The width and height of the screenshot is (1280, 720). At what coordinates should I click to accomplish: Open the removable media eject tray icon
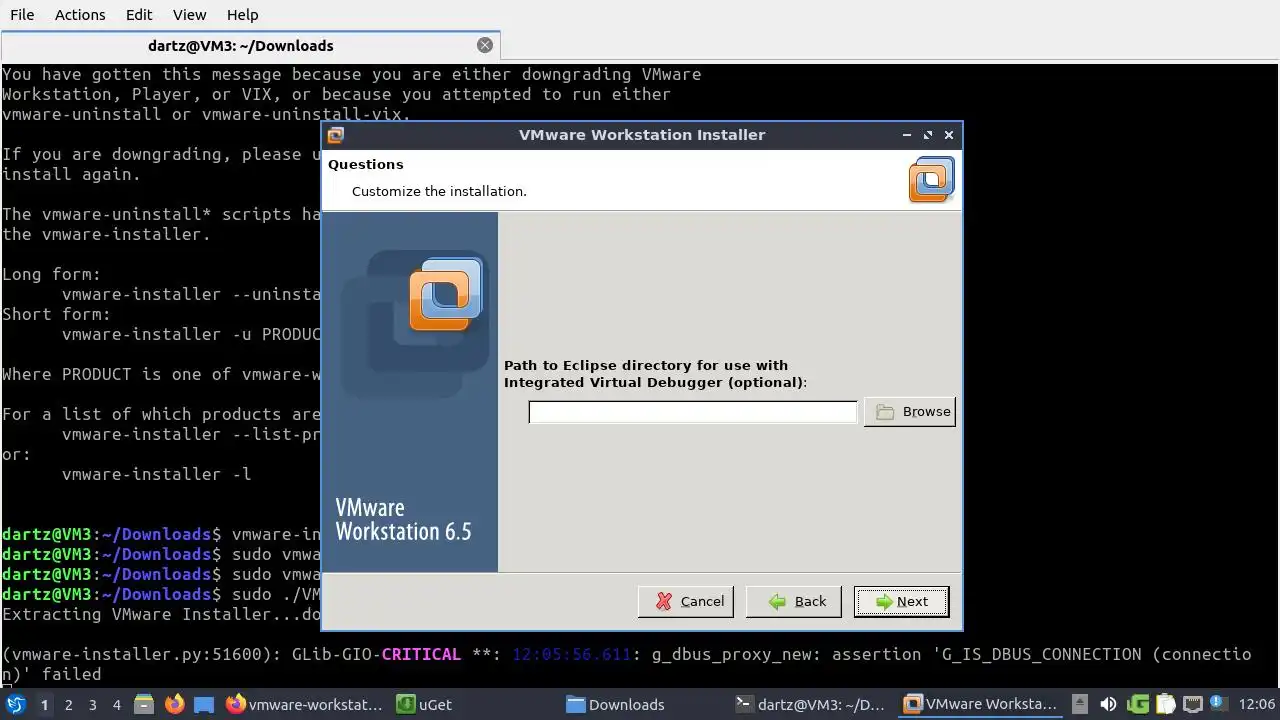1080,705
